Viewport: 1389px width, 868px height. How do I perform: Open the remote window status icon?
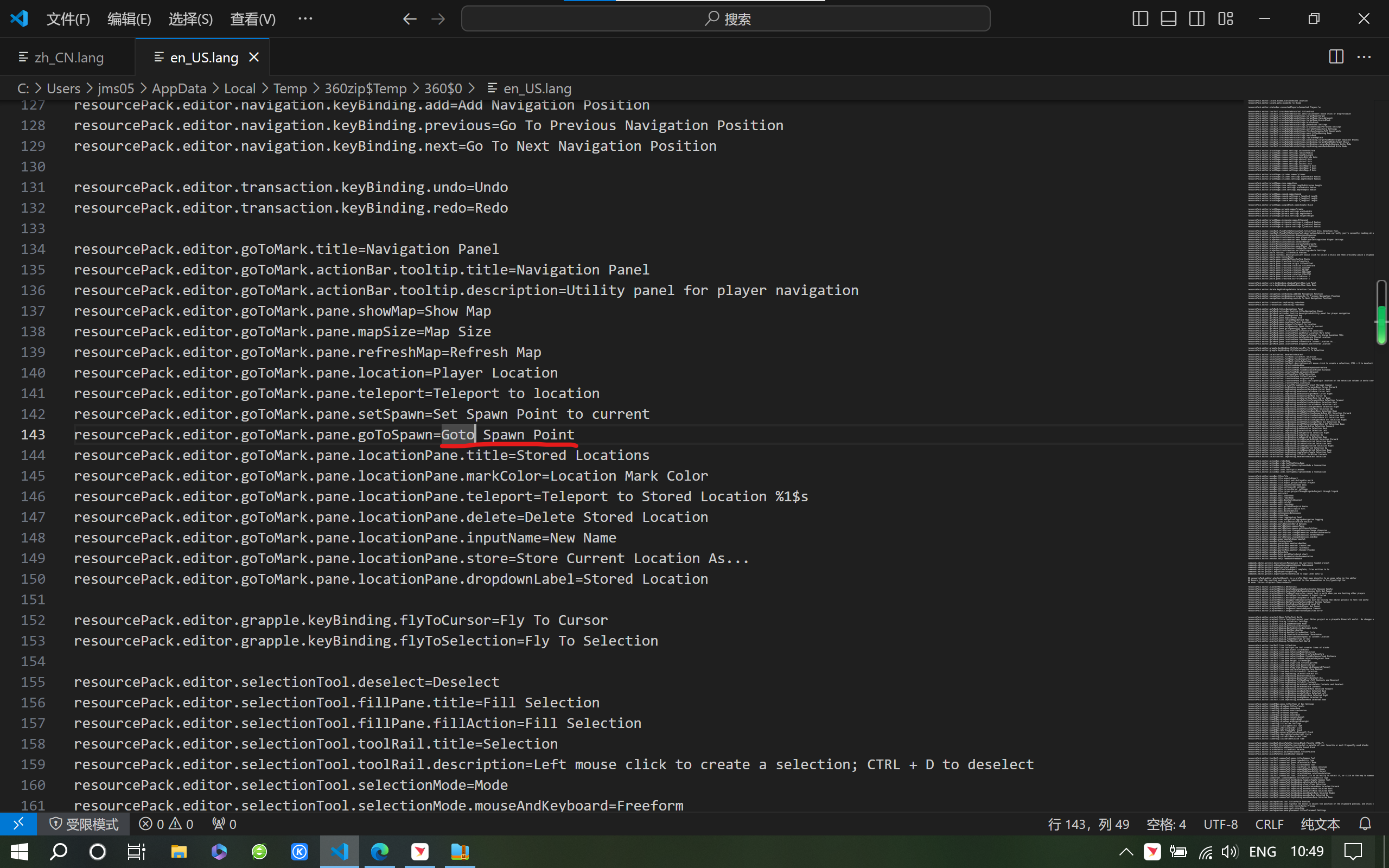click(x=18, y=824)
